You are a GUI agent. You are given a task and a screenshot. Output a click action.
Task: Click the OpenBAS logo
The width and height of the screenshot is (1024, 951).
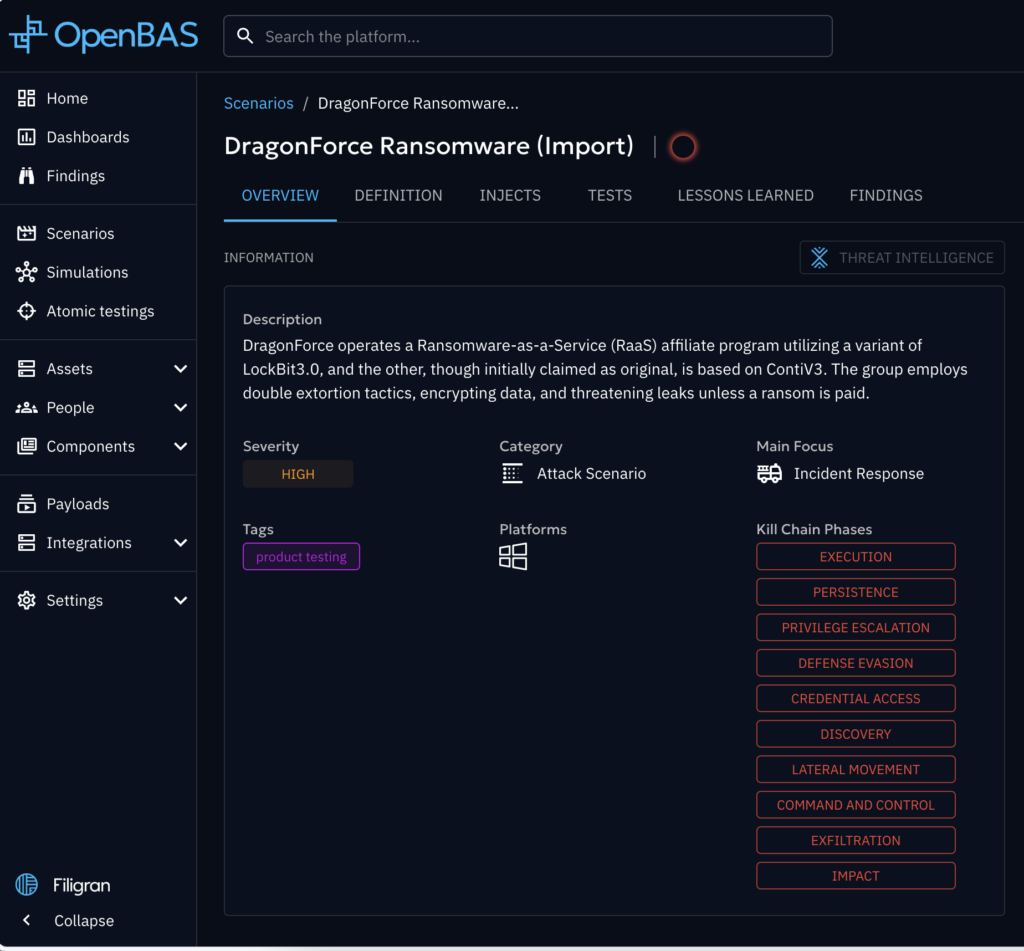pos(104,36)
